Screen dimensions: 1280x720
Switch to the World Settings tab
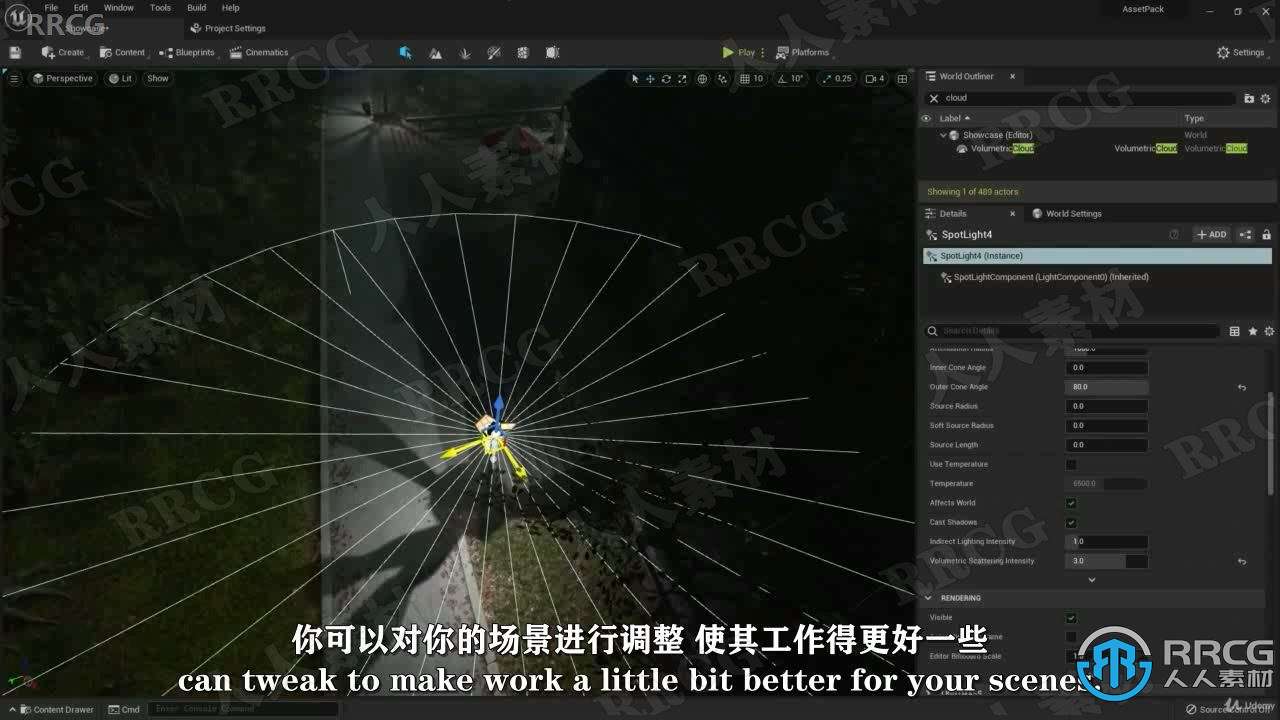1067,213
